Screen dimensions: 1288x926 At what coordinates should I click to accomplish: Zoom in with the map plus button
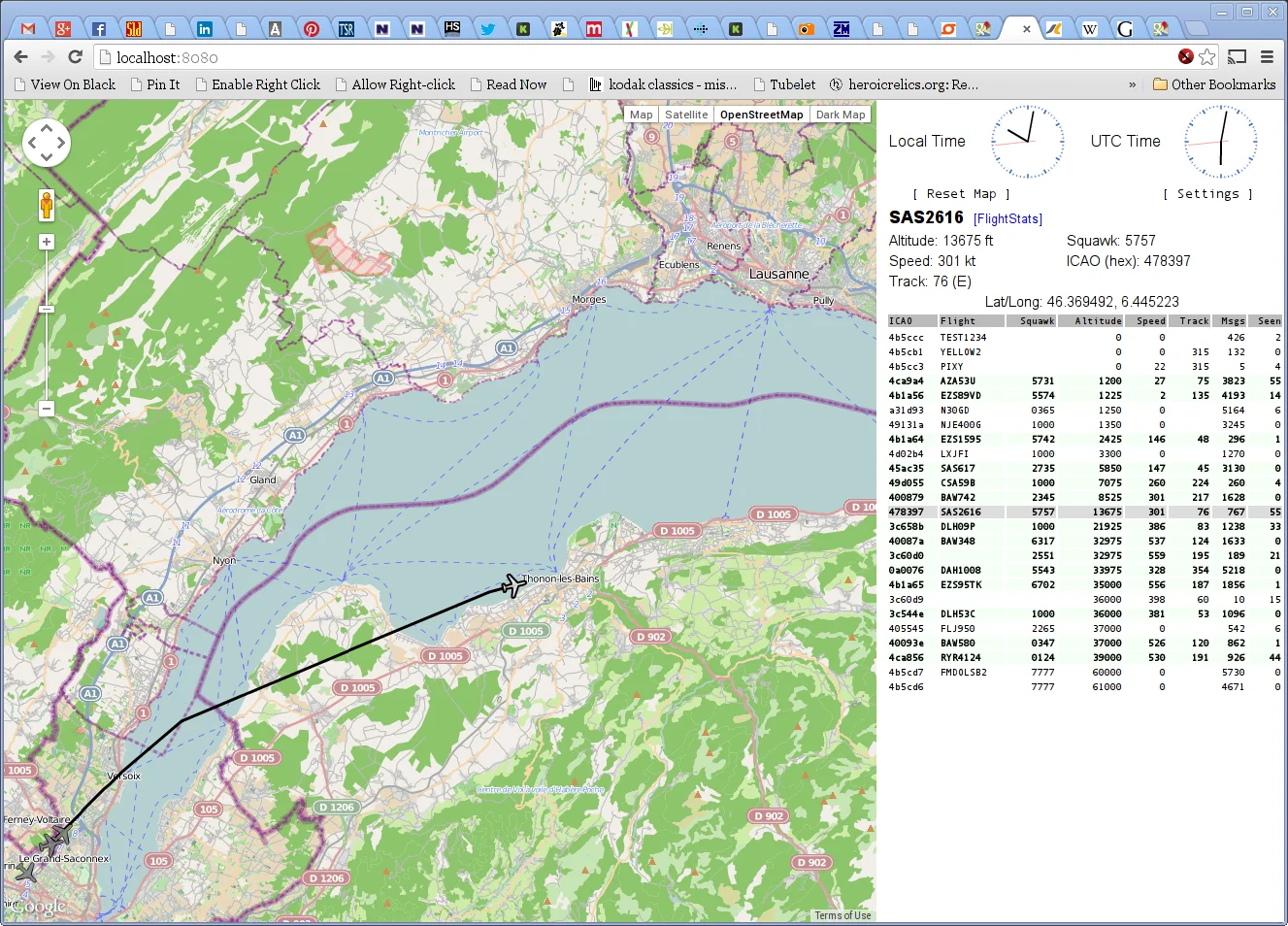click(x=46, y=242)
